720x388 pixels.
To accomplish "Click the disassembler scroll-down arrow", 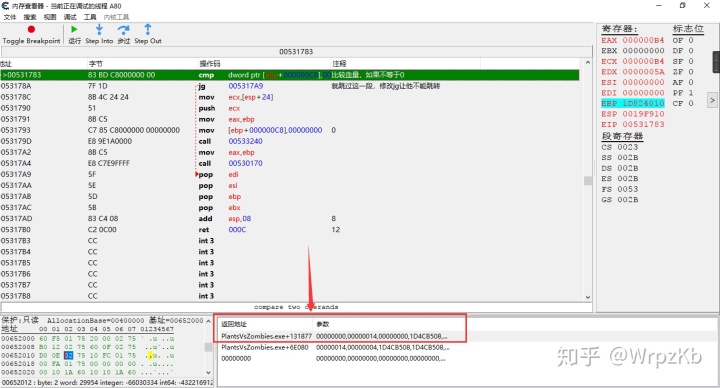I will 588,297.
